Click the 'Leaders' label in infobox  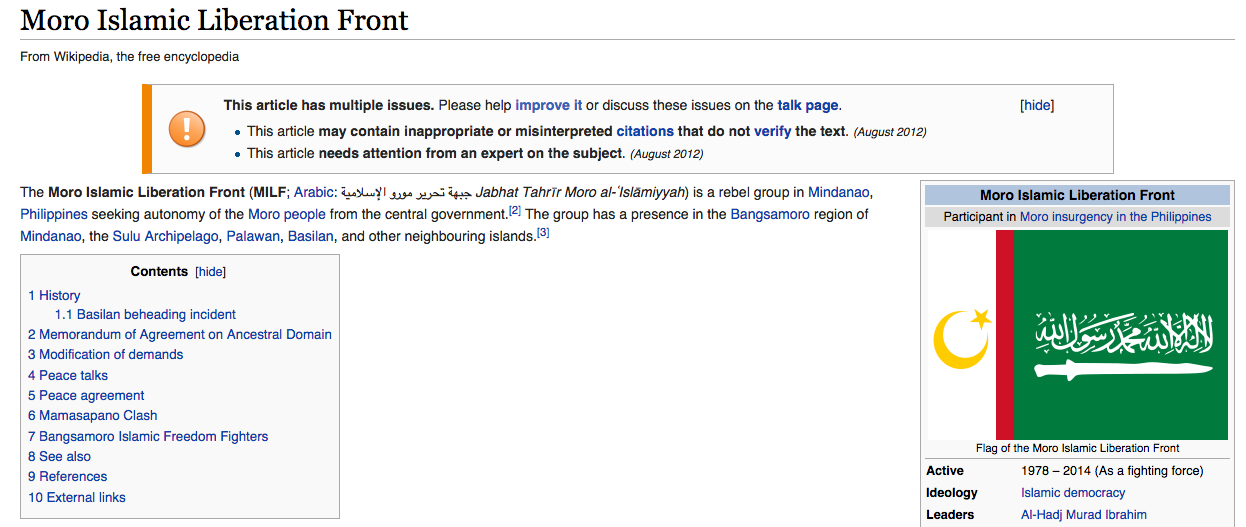tap(950, 514)
